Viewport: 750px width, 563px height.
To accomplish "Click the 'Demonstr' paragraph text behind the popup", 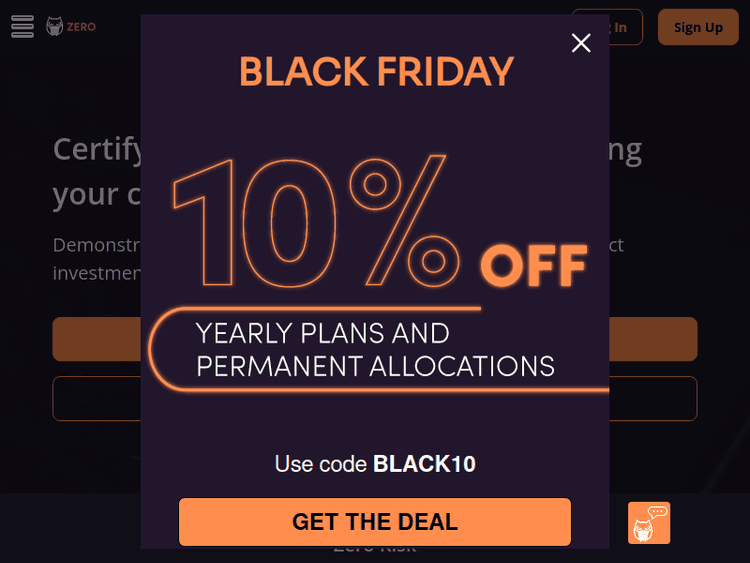I will pos(97,245).
